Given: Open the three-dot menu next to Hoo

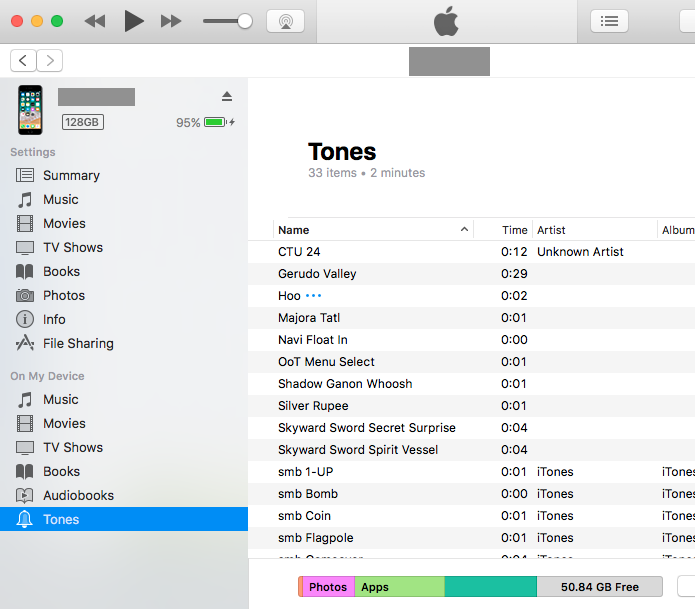Looking at the screenshot, I should 313,295.
